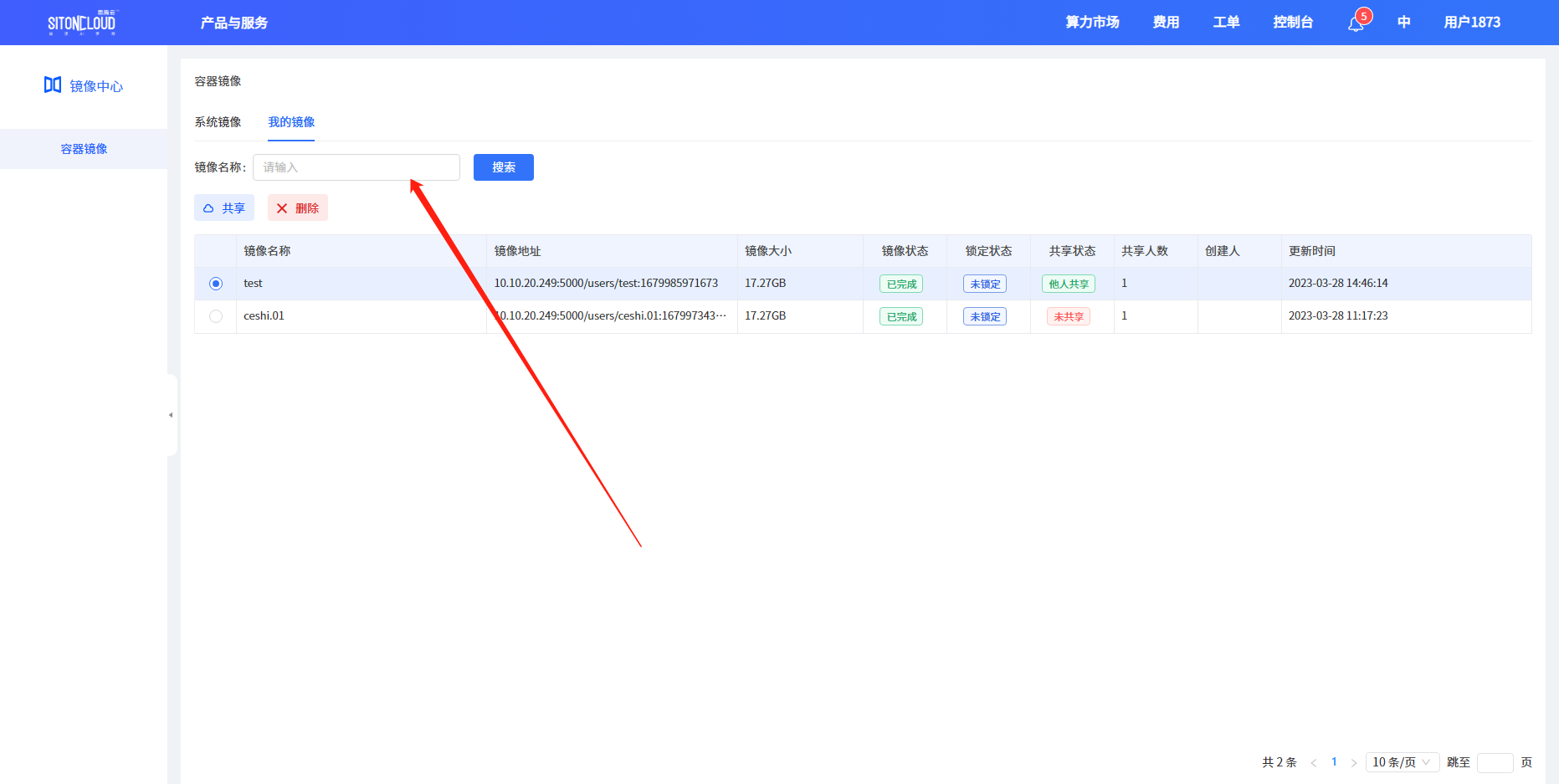Viewport: 1559px width, 784px height.
Task: Open the 算力市场 menu item
Action: tap(1092, 23)
